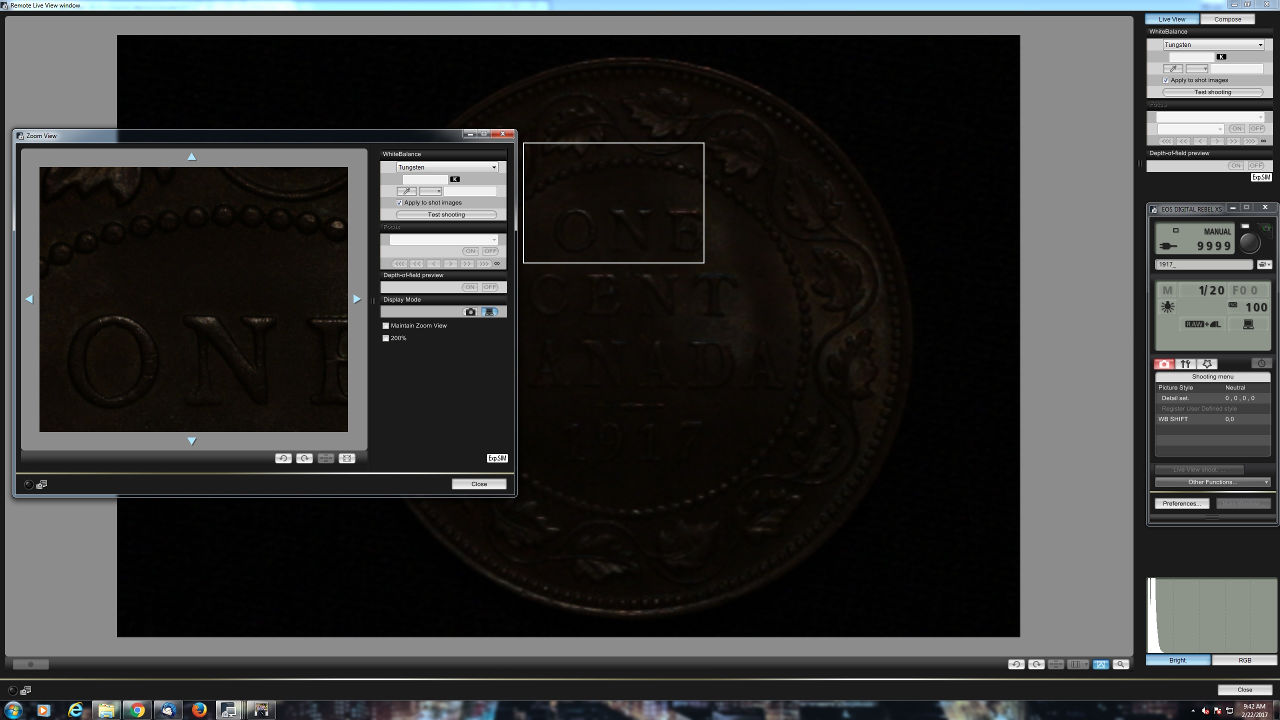Open the Preferences dialog

pyautogui.click(x=1181, y=503)
